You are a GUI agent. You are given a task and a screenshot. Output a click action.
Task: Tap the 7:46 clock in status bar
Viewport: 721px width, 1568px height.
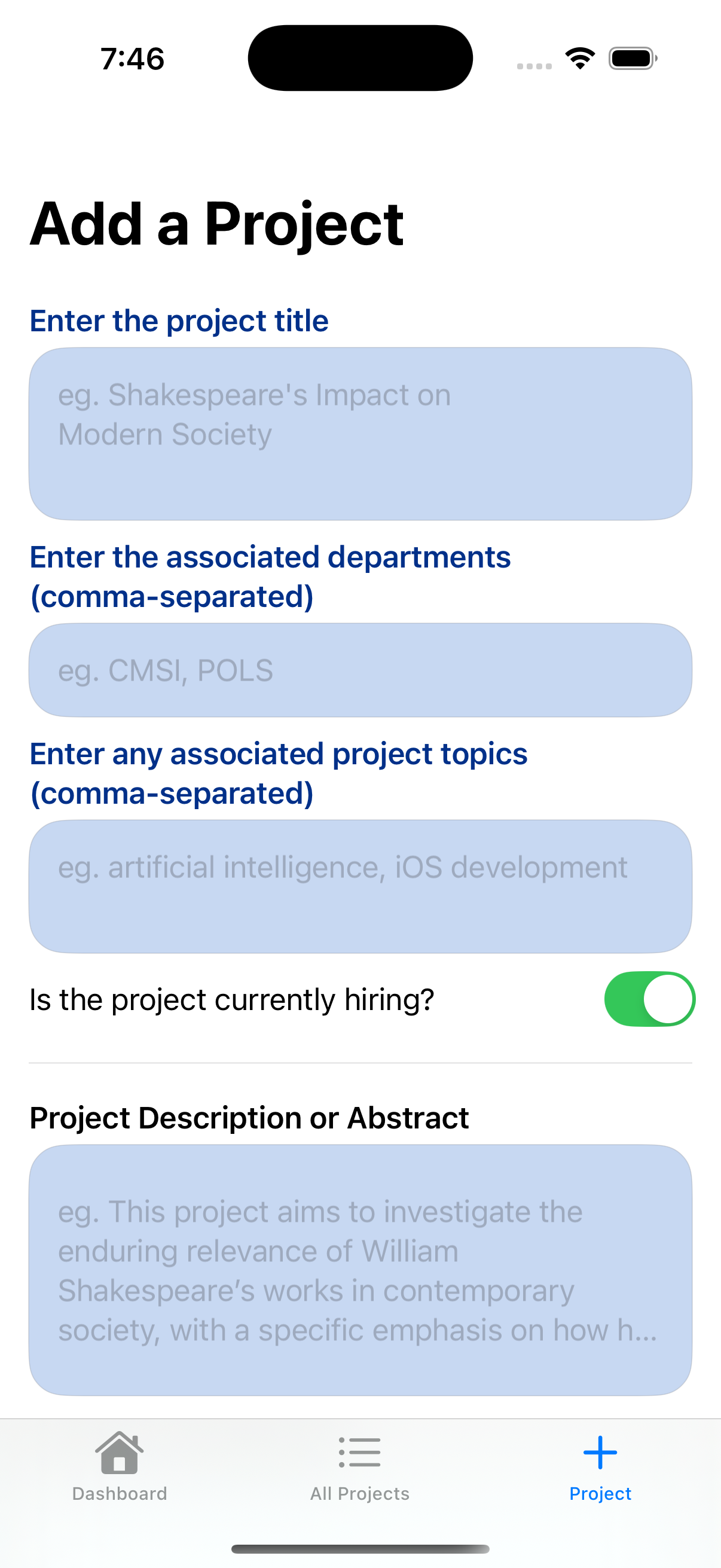pos(133,59)
